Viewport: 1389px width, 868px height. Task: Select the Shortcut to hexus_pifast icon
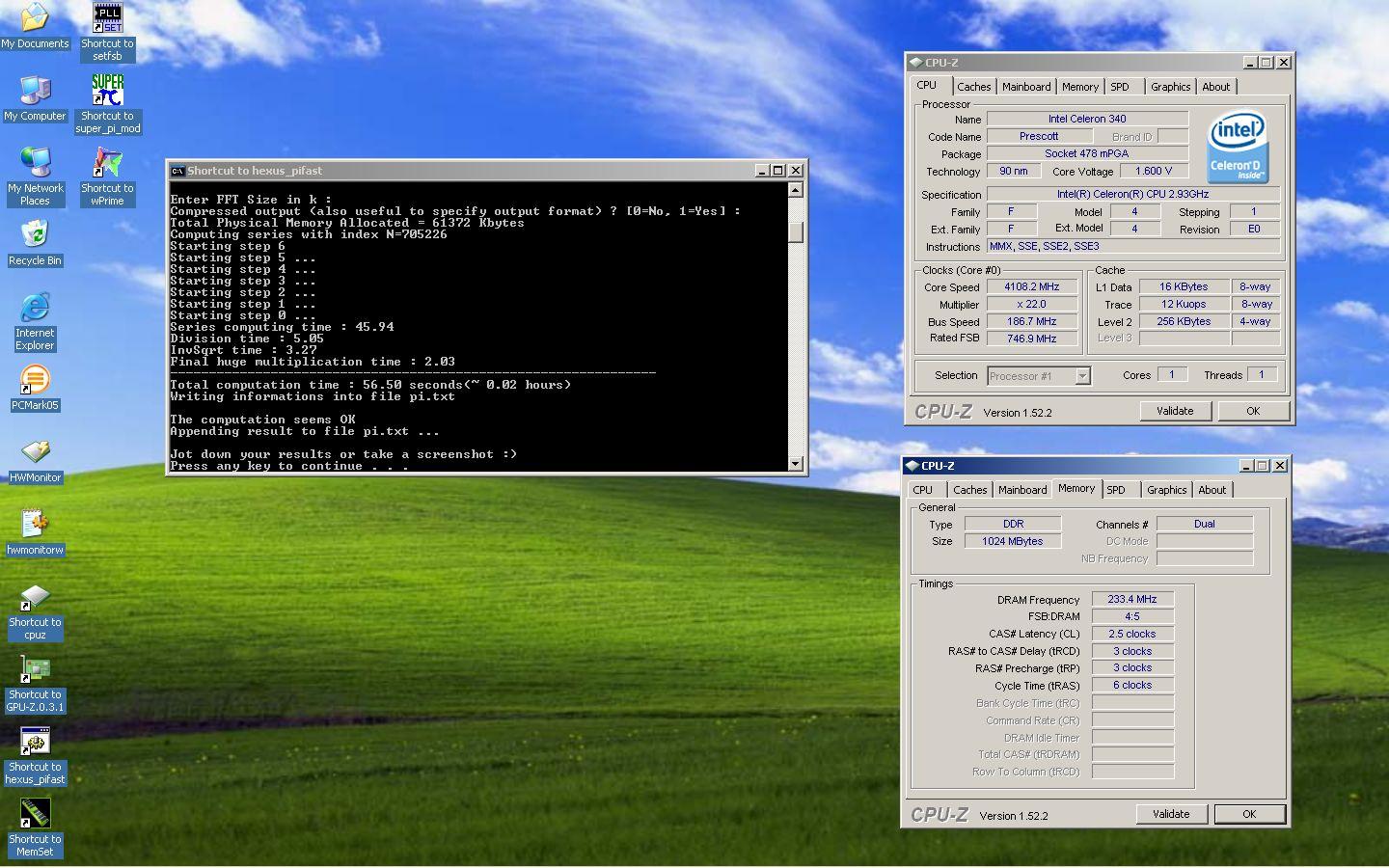pyautogui.click(x=35, y=755)
